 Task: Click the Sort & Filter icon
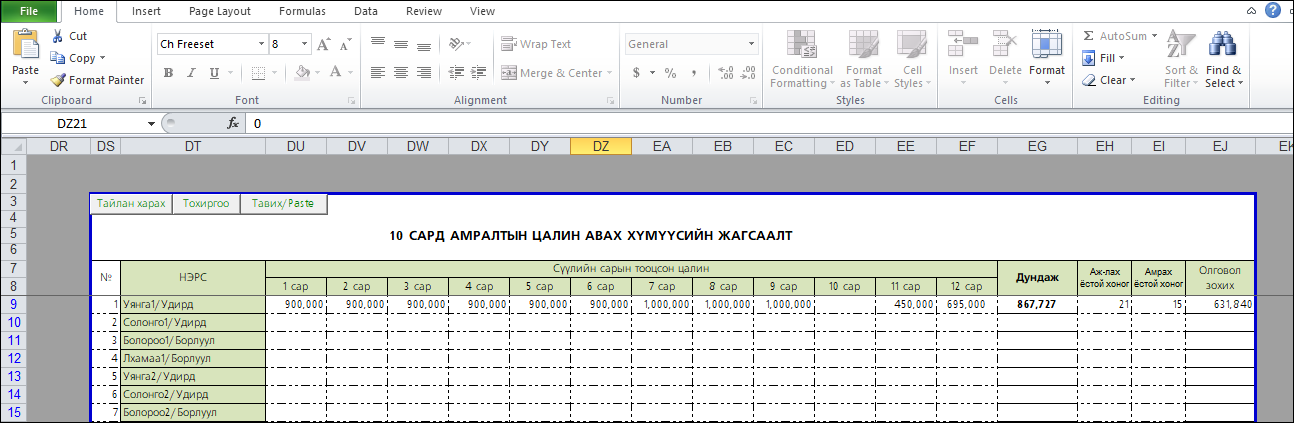click(1181, 61)
